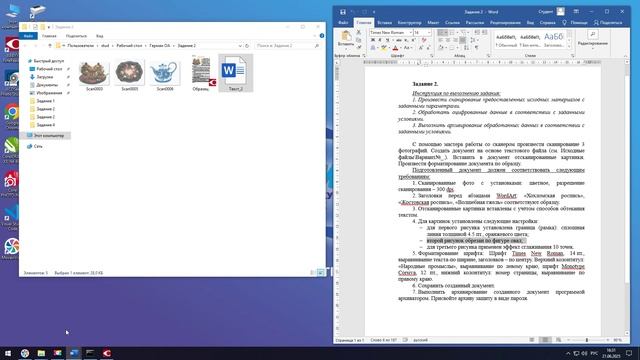Toggle strikethrough formatting in Word

click(398, 40)
